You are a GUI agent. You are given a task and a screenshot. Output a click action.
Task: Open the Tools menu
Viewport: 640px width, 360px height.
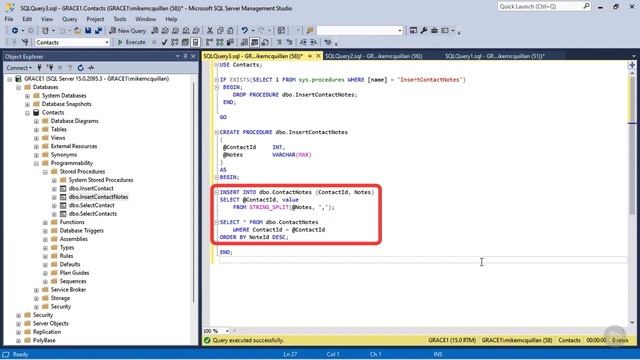pyautogui.click(x=120, y=19)
